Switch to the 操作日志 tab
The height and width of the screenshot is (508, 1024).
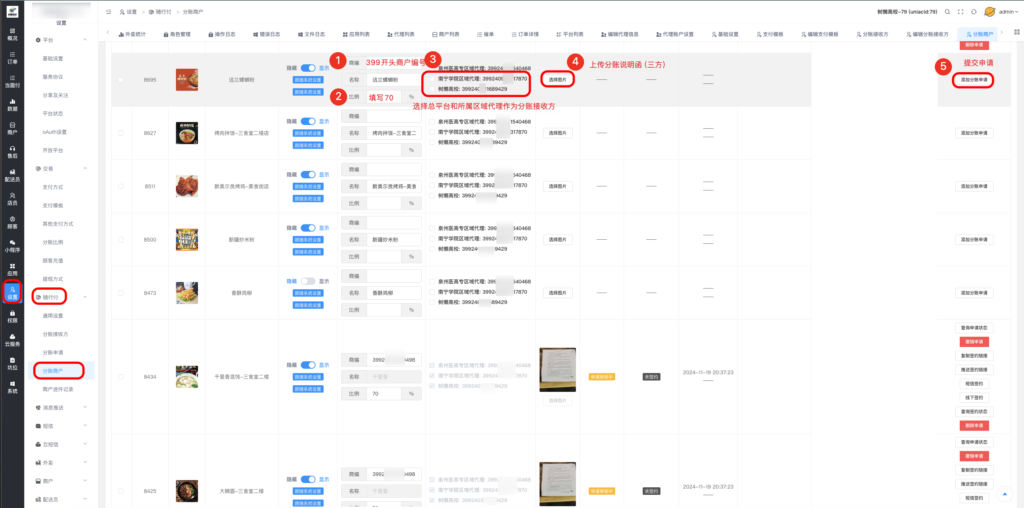click(x=222, y=33)
